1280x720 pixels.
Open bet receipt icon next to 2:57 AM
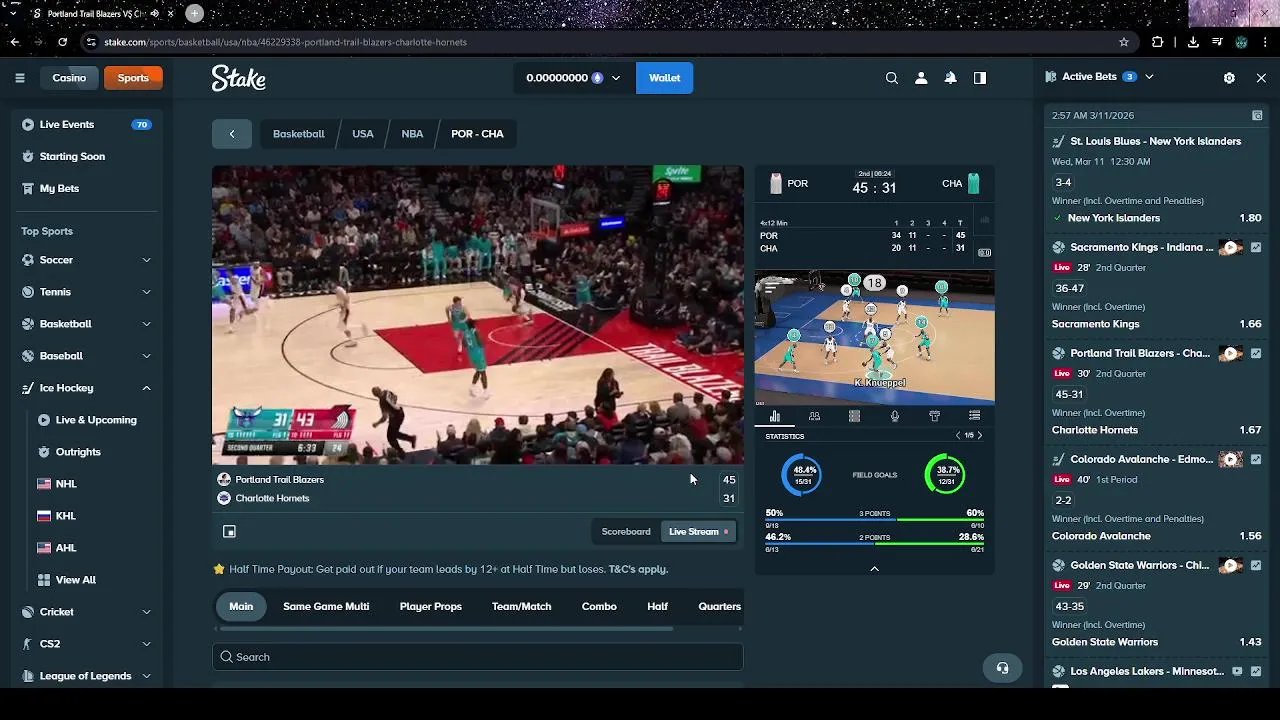[1257, 116]
